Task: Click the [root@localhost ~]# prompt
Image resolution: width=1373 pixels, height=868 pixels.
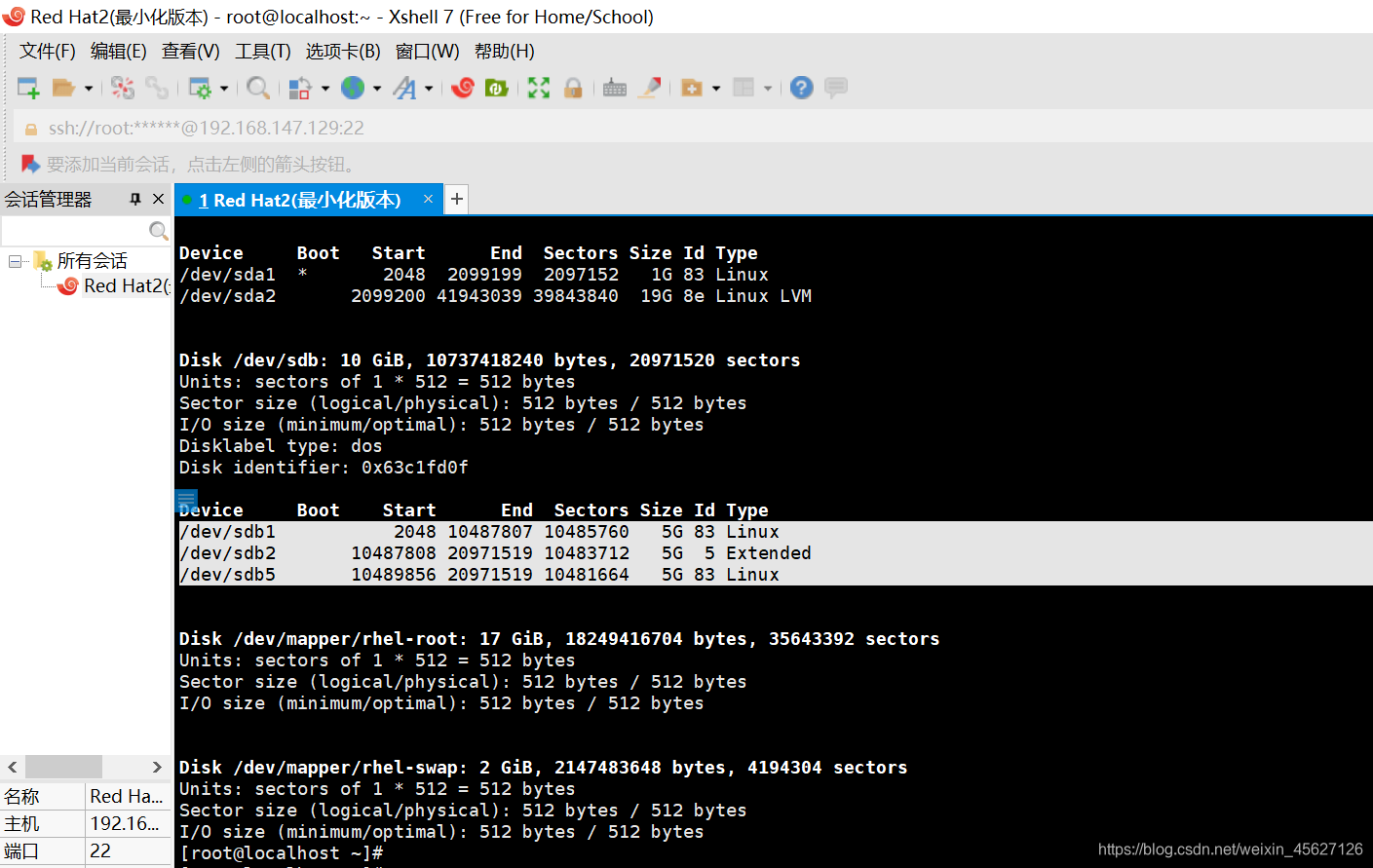Action: tap(281, 853)
